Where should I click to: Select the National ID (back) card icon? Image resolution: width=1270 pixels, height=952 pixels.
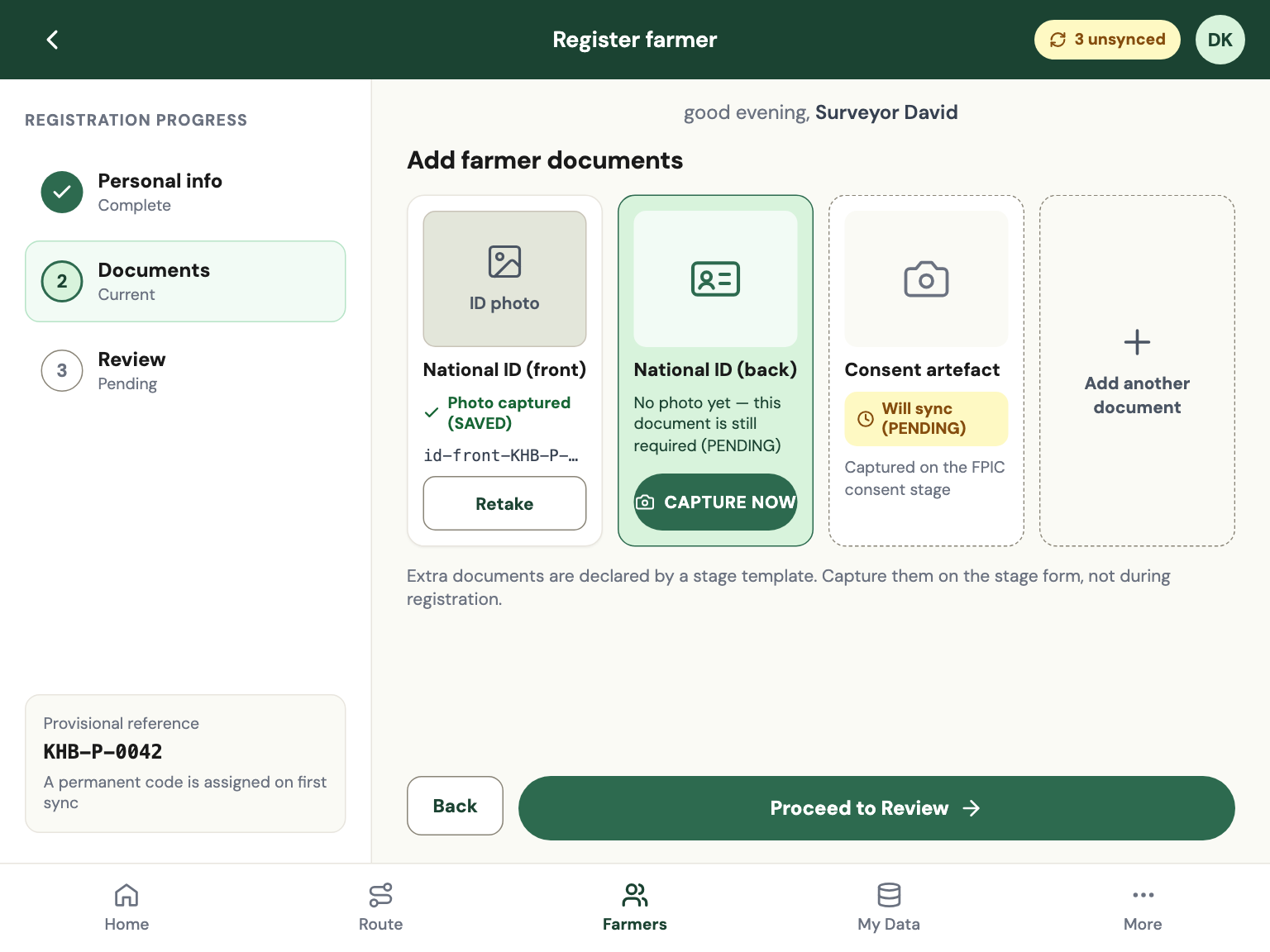[715, 279]
